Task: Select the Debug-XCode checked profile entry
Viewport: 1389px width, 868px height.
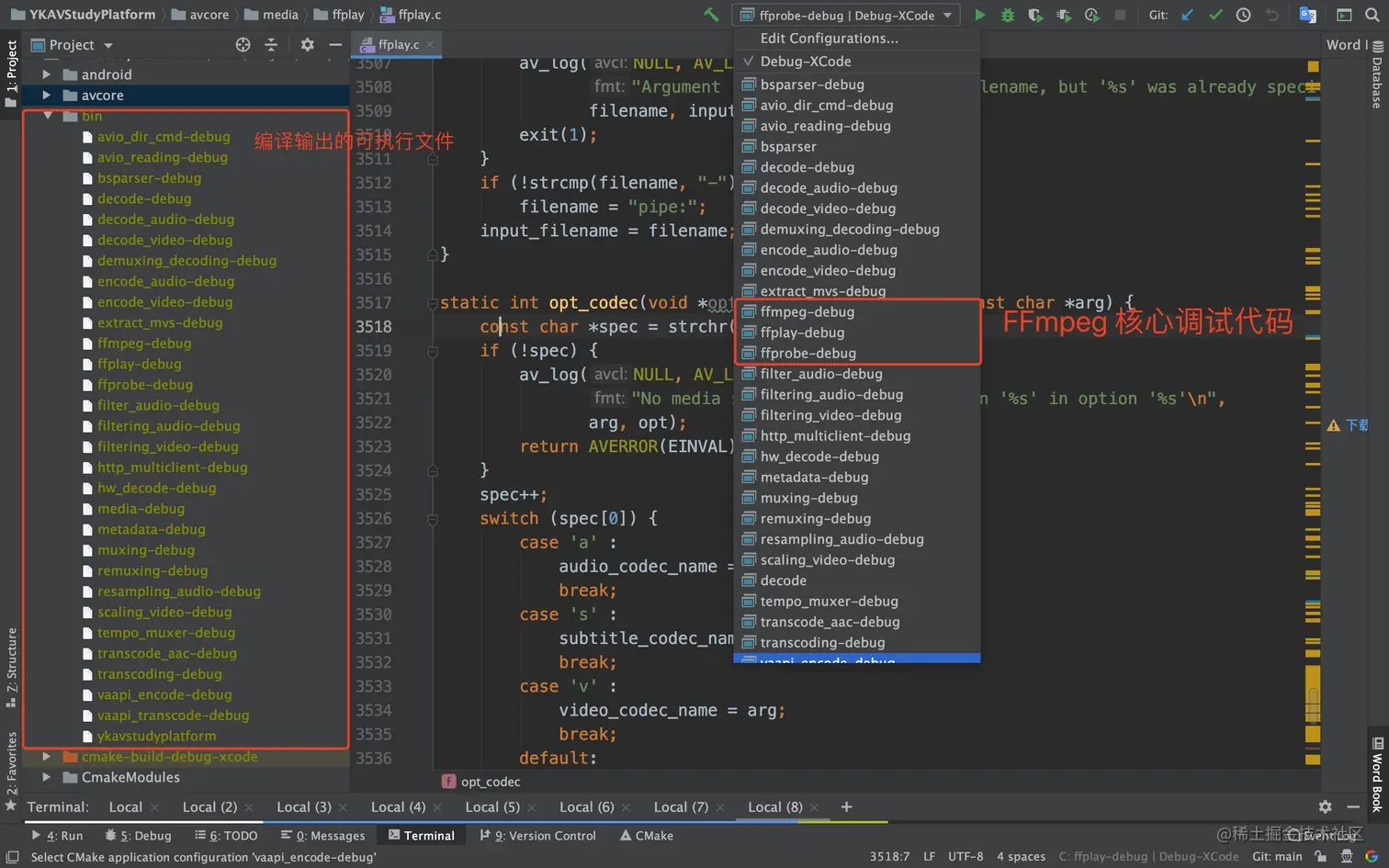Action: (x=857, y=62)
